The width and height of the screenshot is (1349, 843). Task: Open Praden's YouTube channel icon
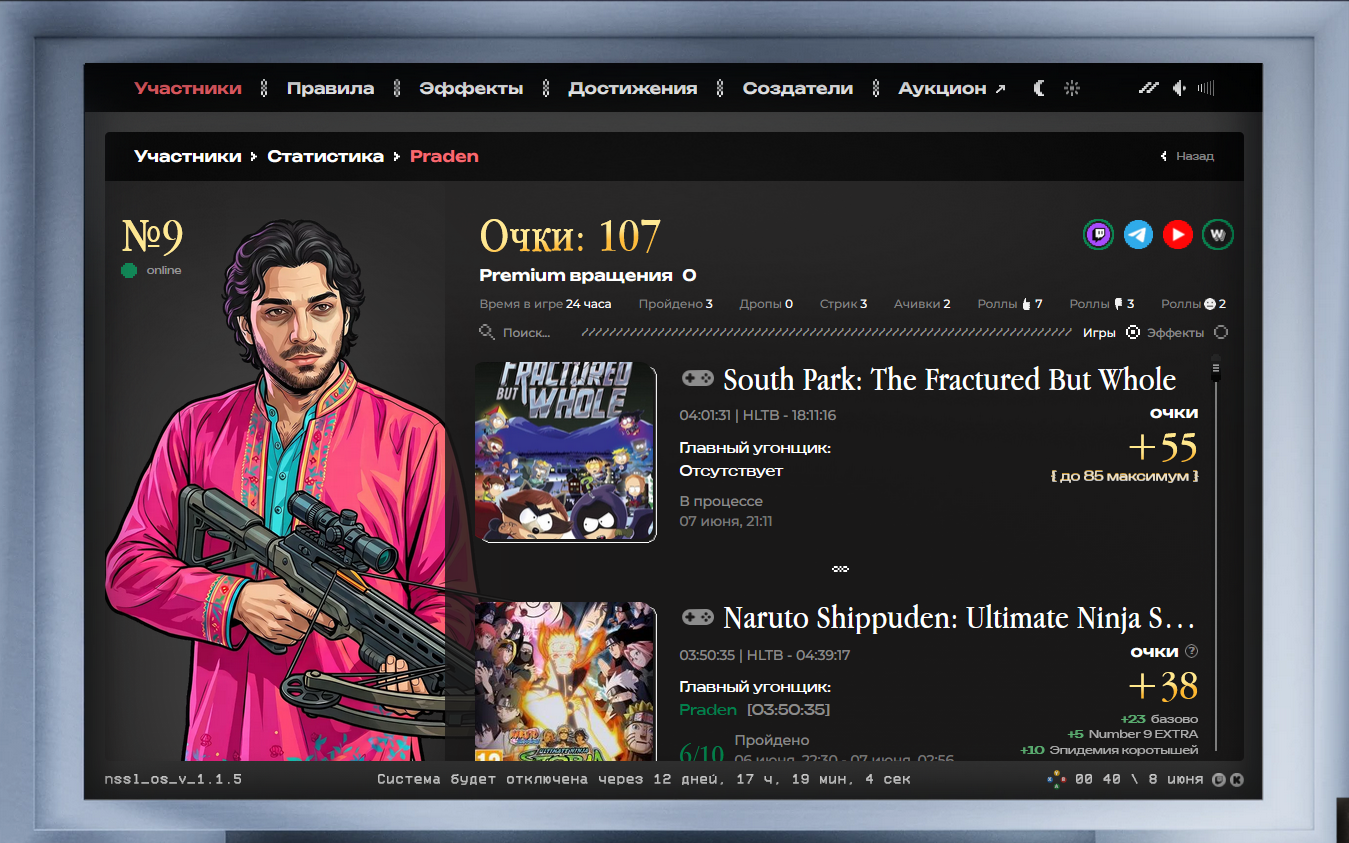coord(1178,235)
